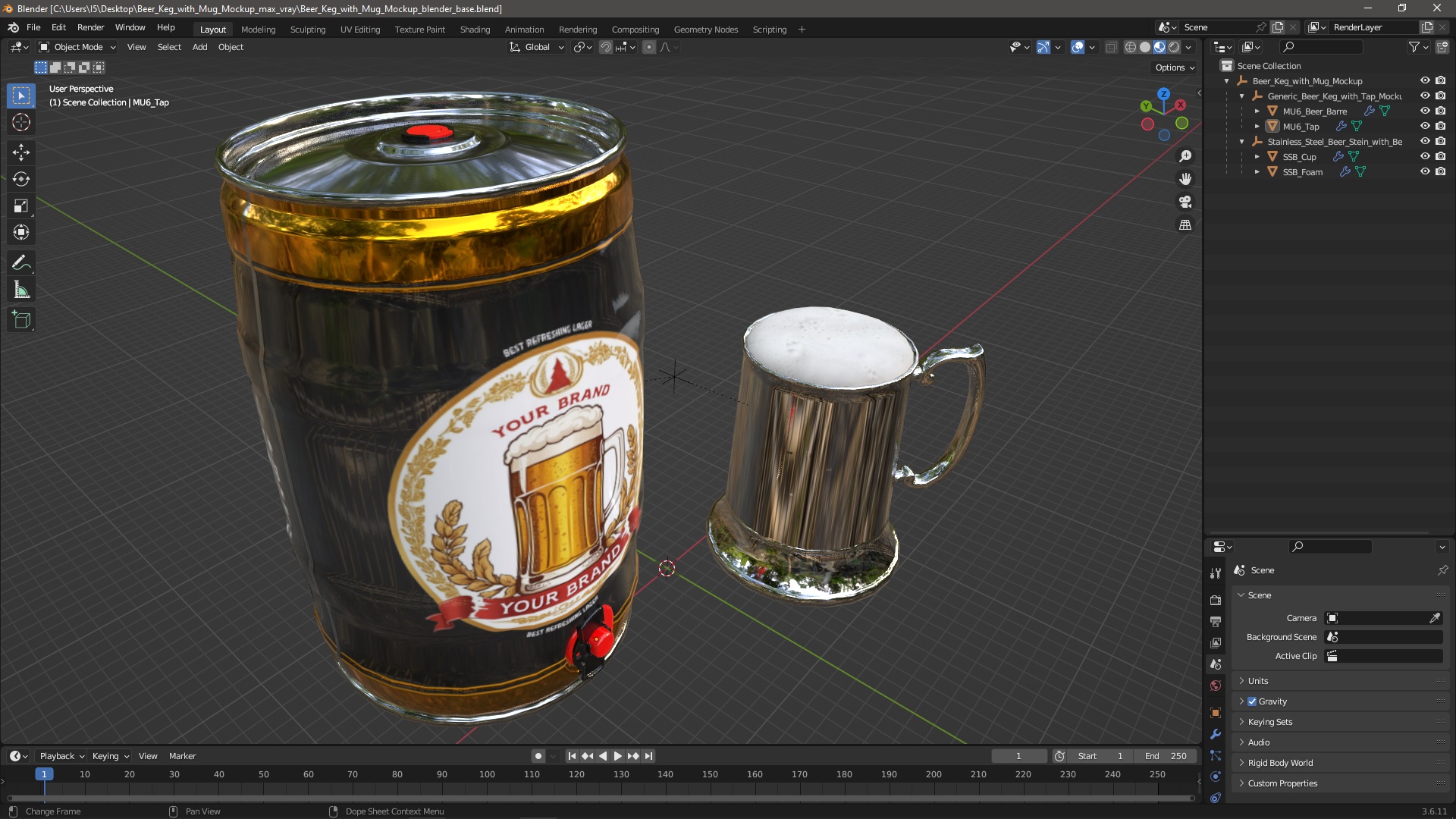
Task: Open the Render menu
Action: coord(90,27)
